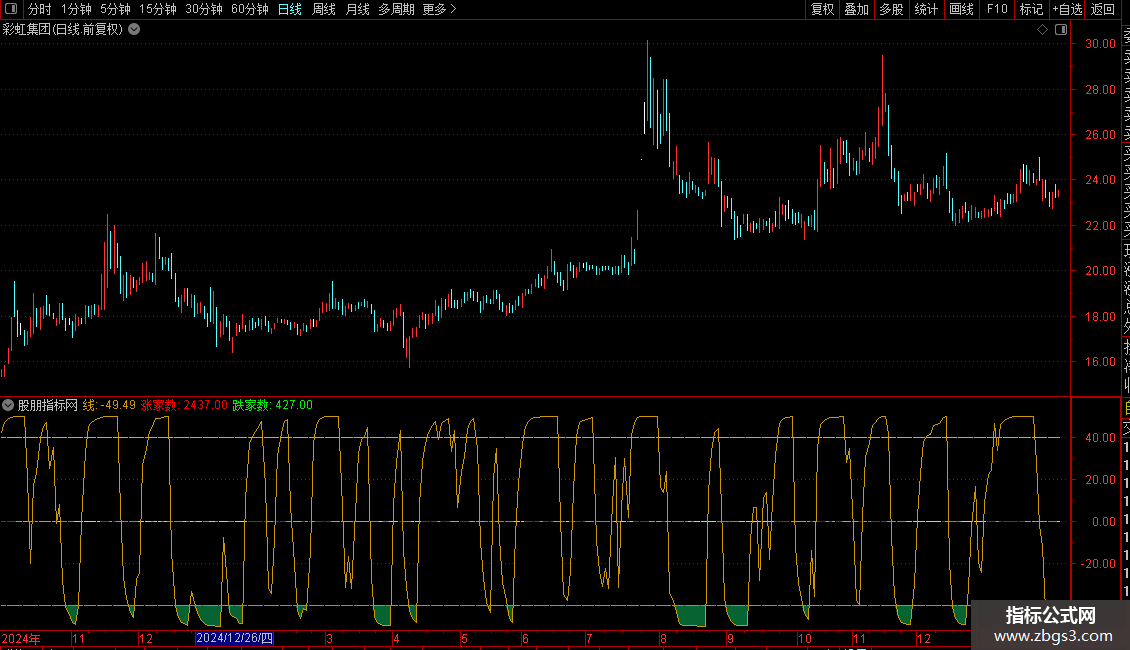
Task: Click the 16.00 price axis label
Action: 1100,362
